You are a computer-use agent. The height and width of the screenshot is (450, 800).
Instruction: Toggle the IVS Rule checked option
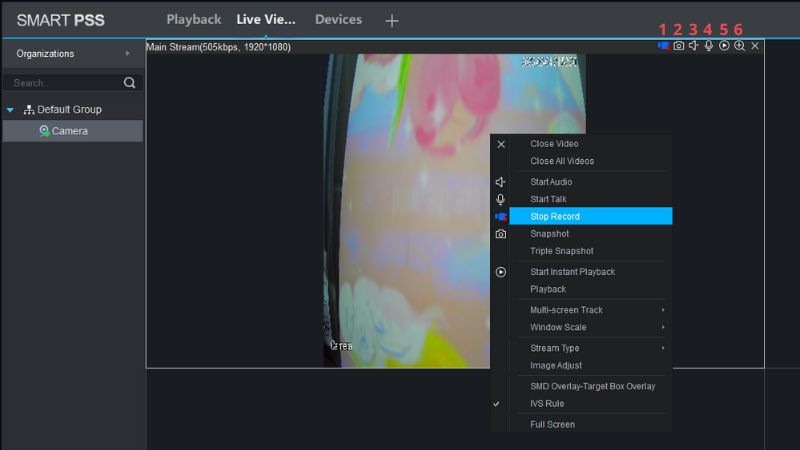tap(547, 404)
